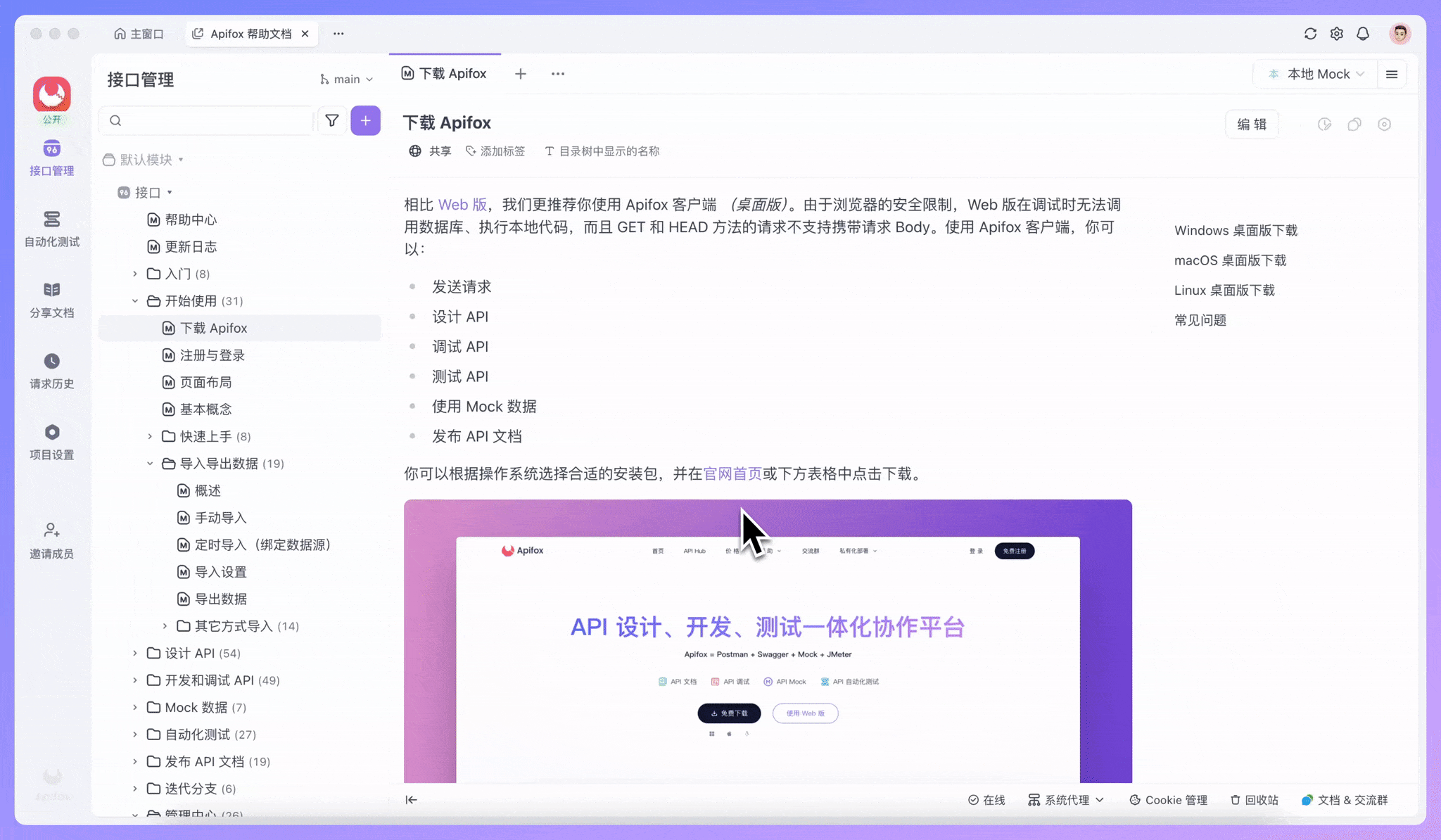Screen dimensions: 1441x840
Task: Open the filter icon next to the search bar
Action: pyautogui.click(x=331, y=120)
